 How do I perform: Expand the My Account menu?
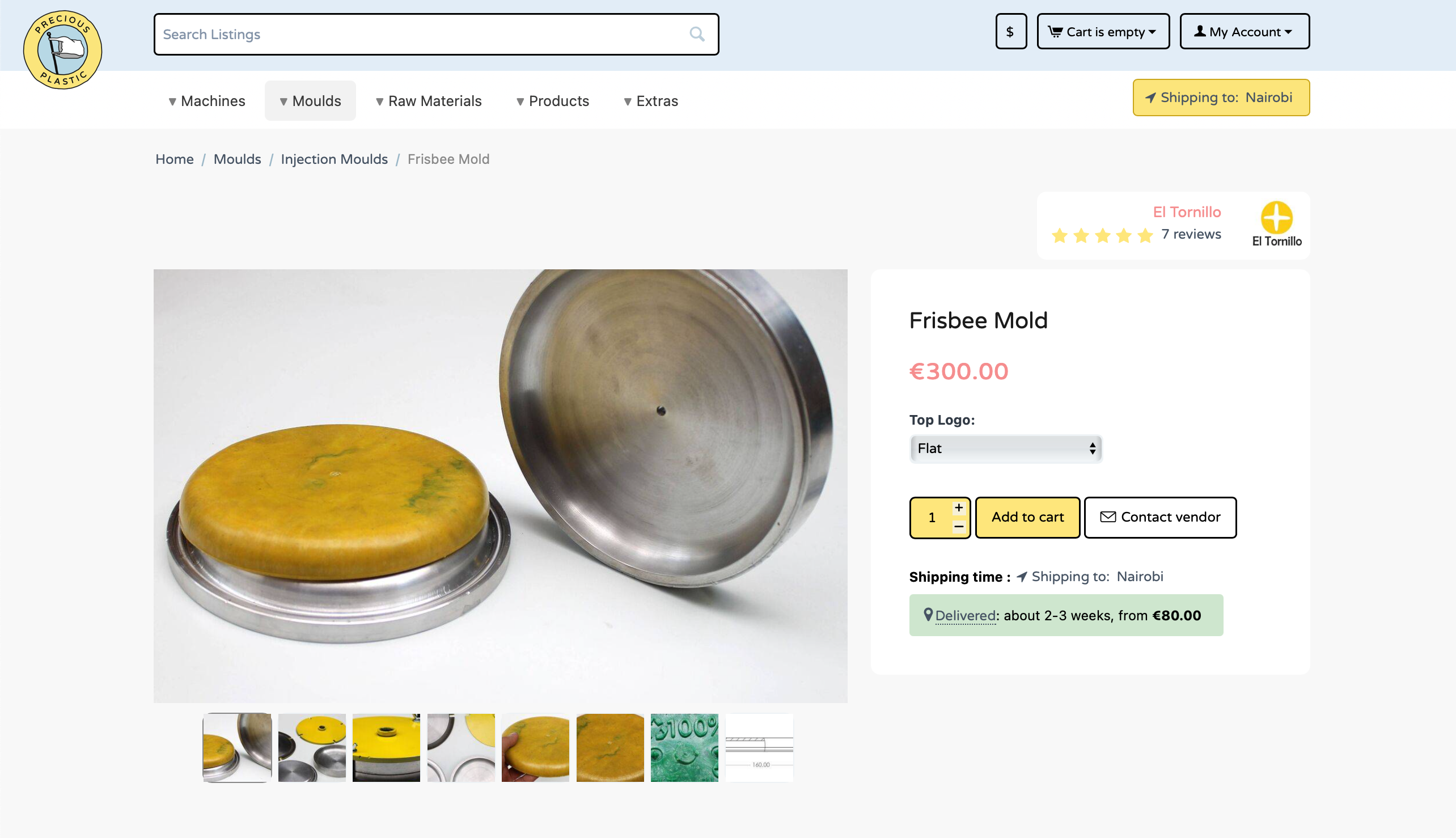point(1244,32)
